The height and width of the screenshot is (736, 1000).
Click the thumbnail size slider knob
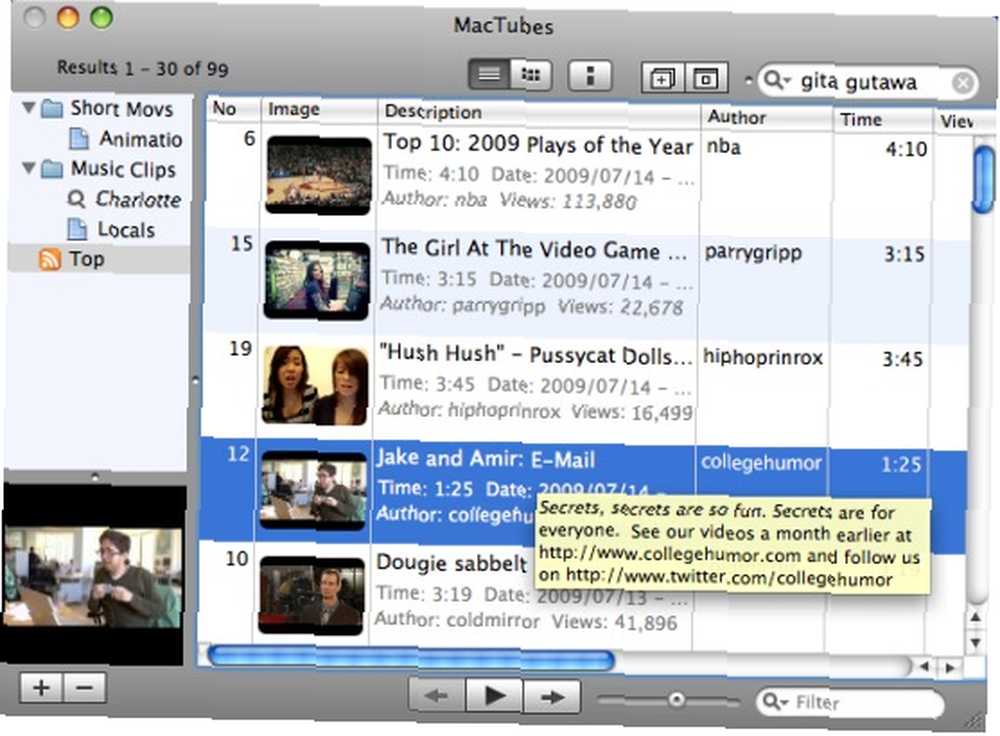click(x=676, y=700)
